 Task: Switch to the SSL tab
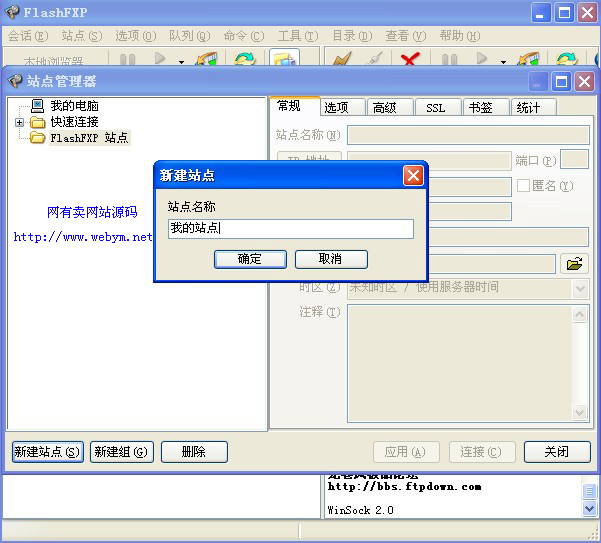(435, 108)
